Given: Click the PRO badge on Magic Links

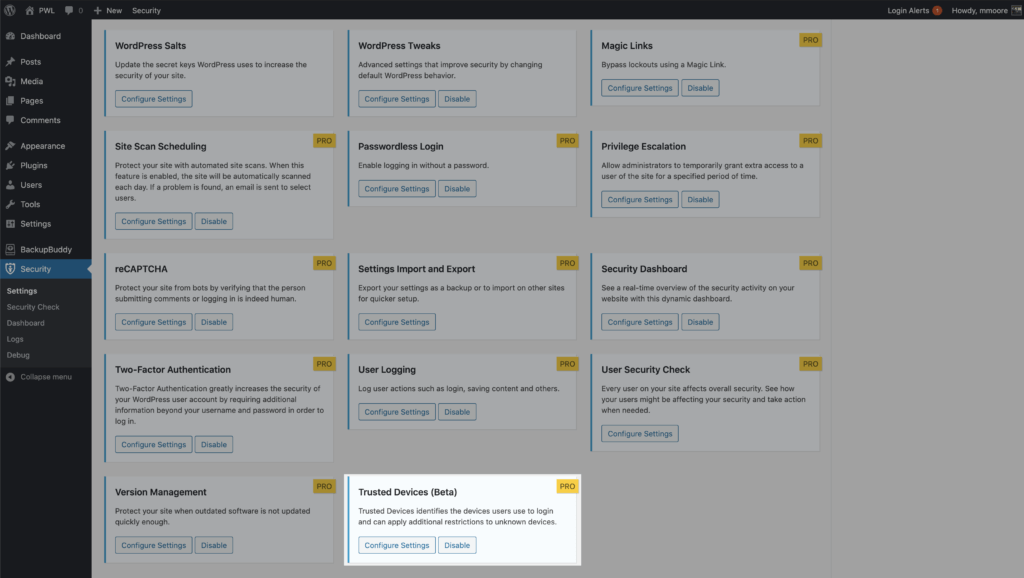Looking at the screenshot, I should point(810,40).
